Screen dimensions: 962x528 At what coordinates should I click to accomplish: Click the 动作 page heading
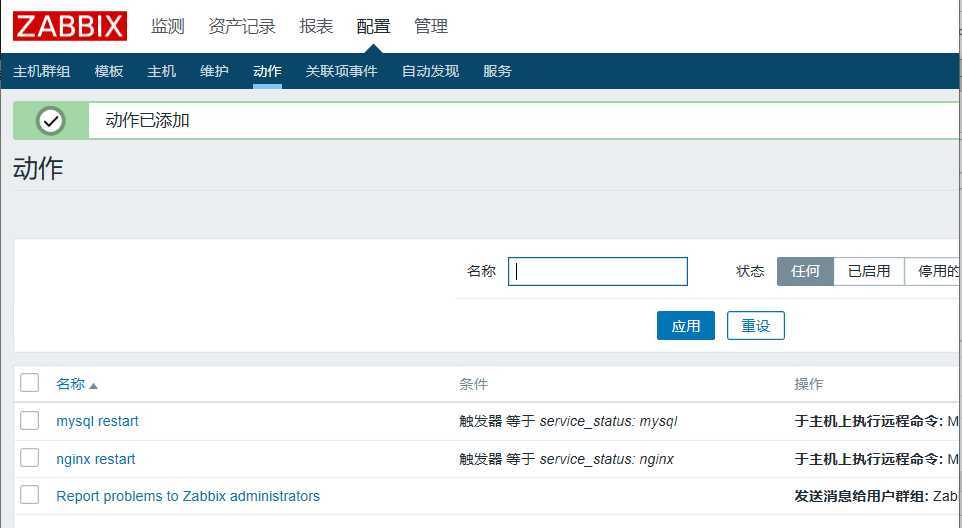click(x=38, y=168)
